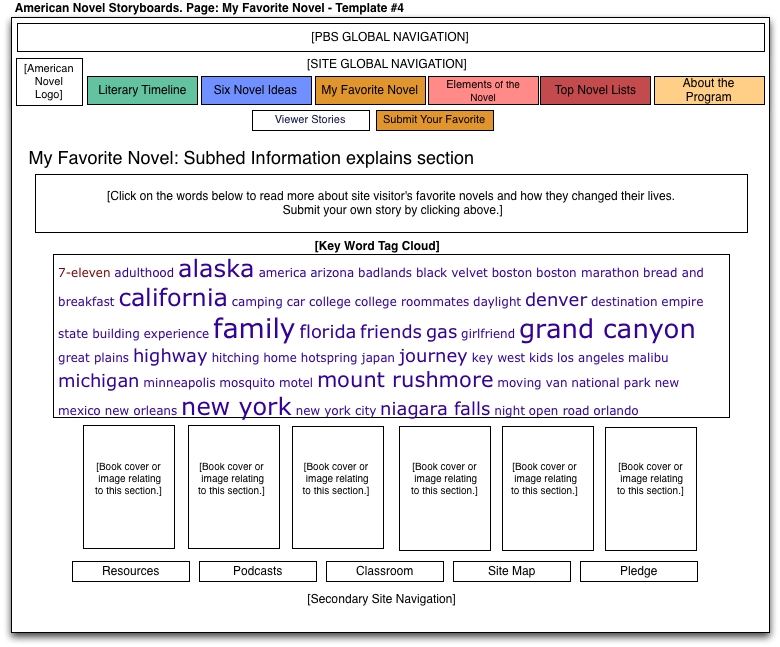Click the 'alaska' tag in cloud
Image resolution: width=780 pixels, height=647 pixels.
(216, 269)
